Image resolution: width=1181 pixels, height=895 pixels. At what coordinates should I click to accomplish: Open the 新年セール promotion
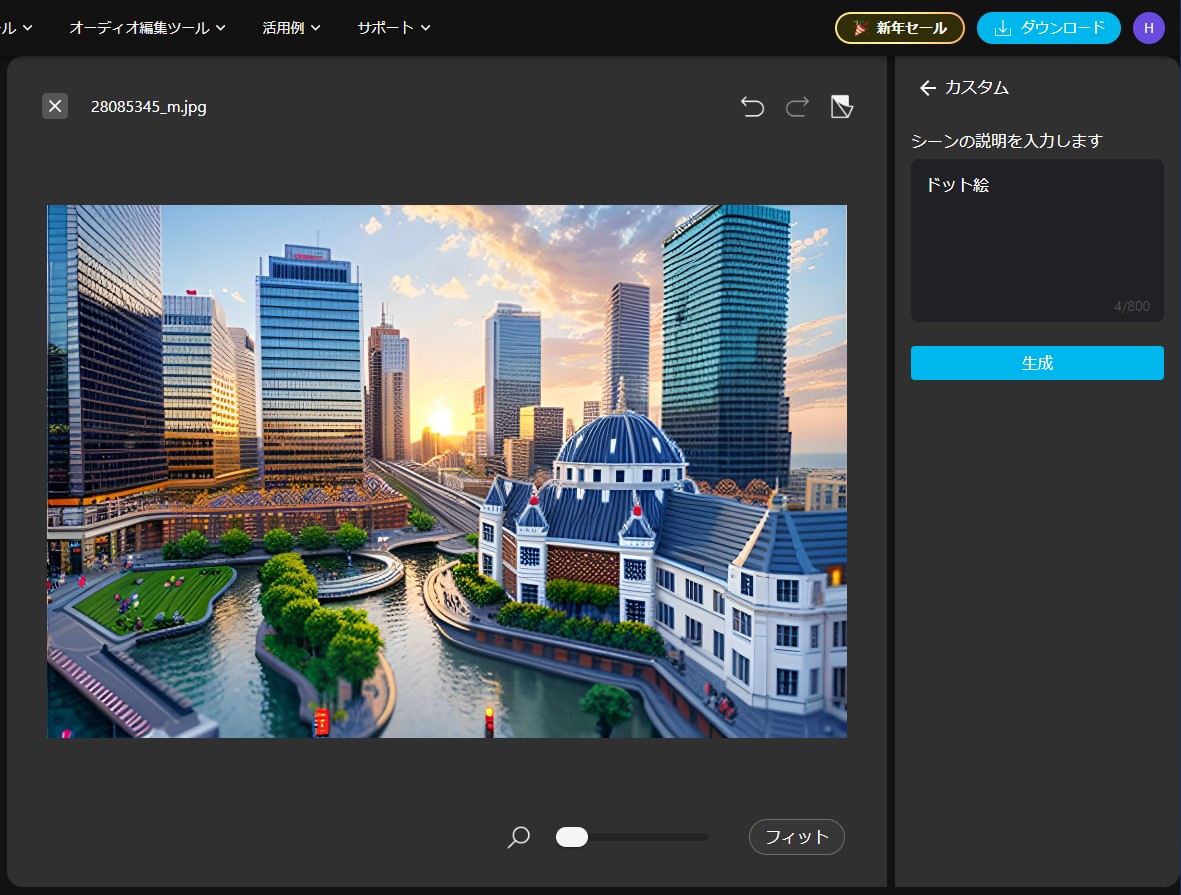(x=900, y=28)
